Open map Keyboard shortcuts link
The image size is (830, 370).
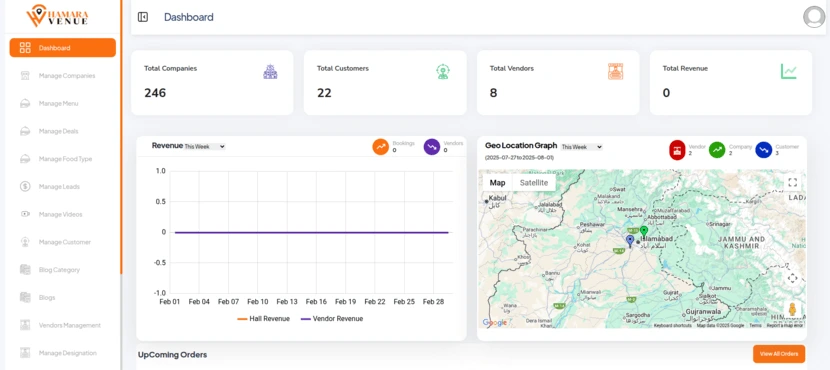pyautogui.click(x=672, y=326)
